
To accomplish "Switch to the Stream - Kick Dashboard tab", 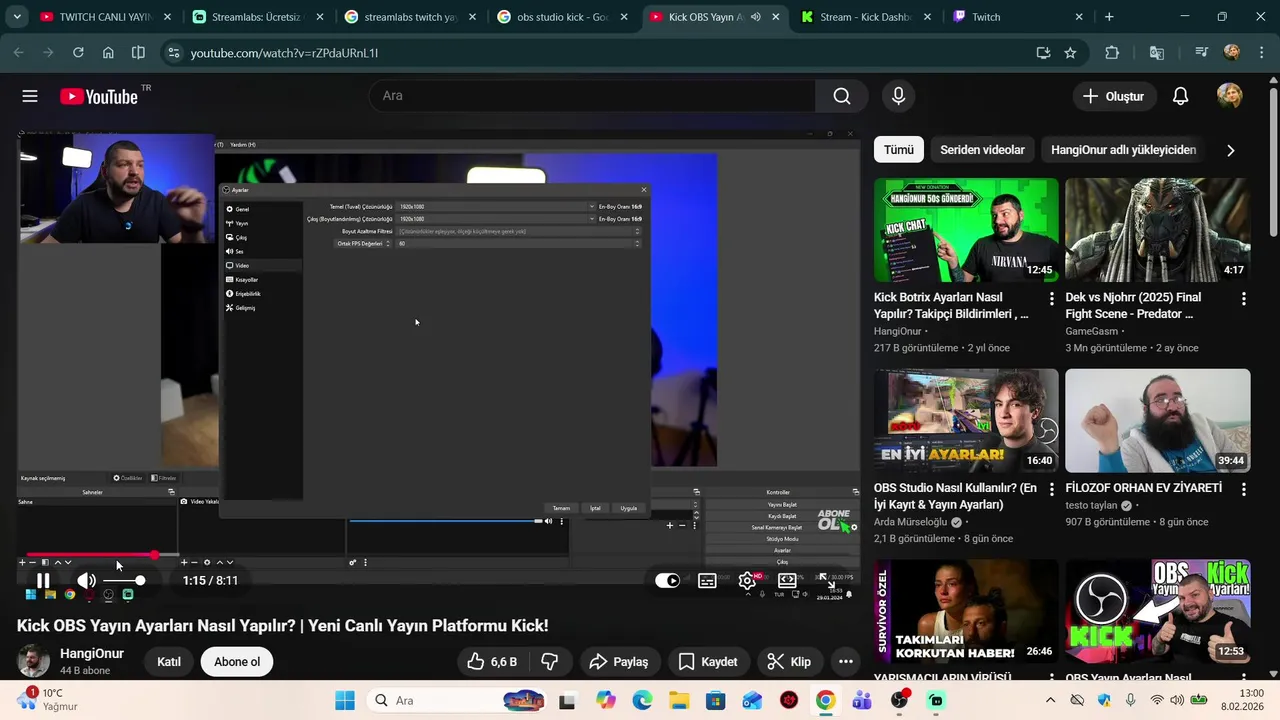I will click(866, 17).
